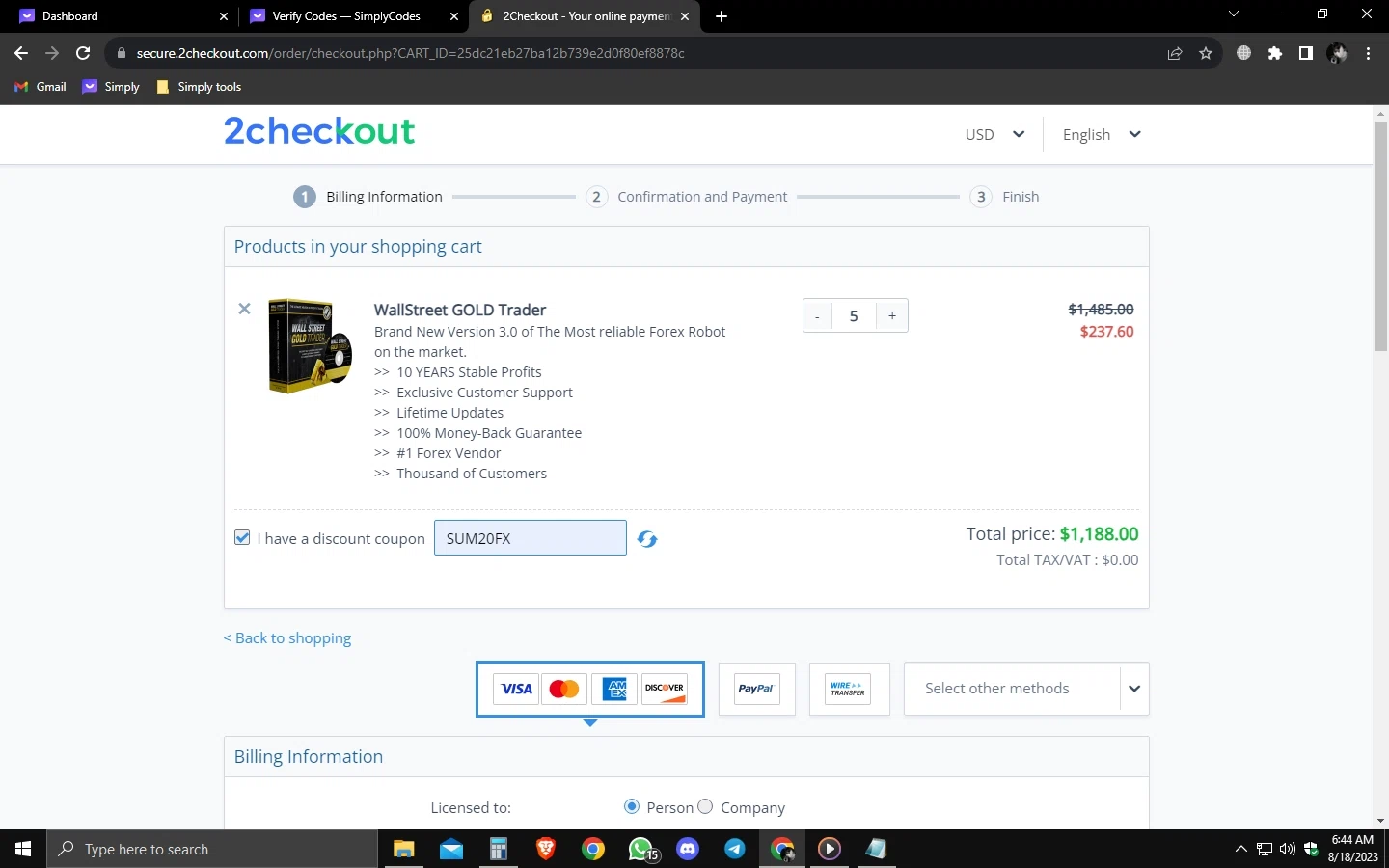Go back to the previous browser page
The image size is (1389, 868).
pos(21,53)
